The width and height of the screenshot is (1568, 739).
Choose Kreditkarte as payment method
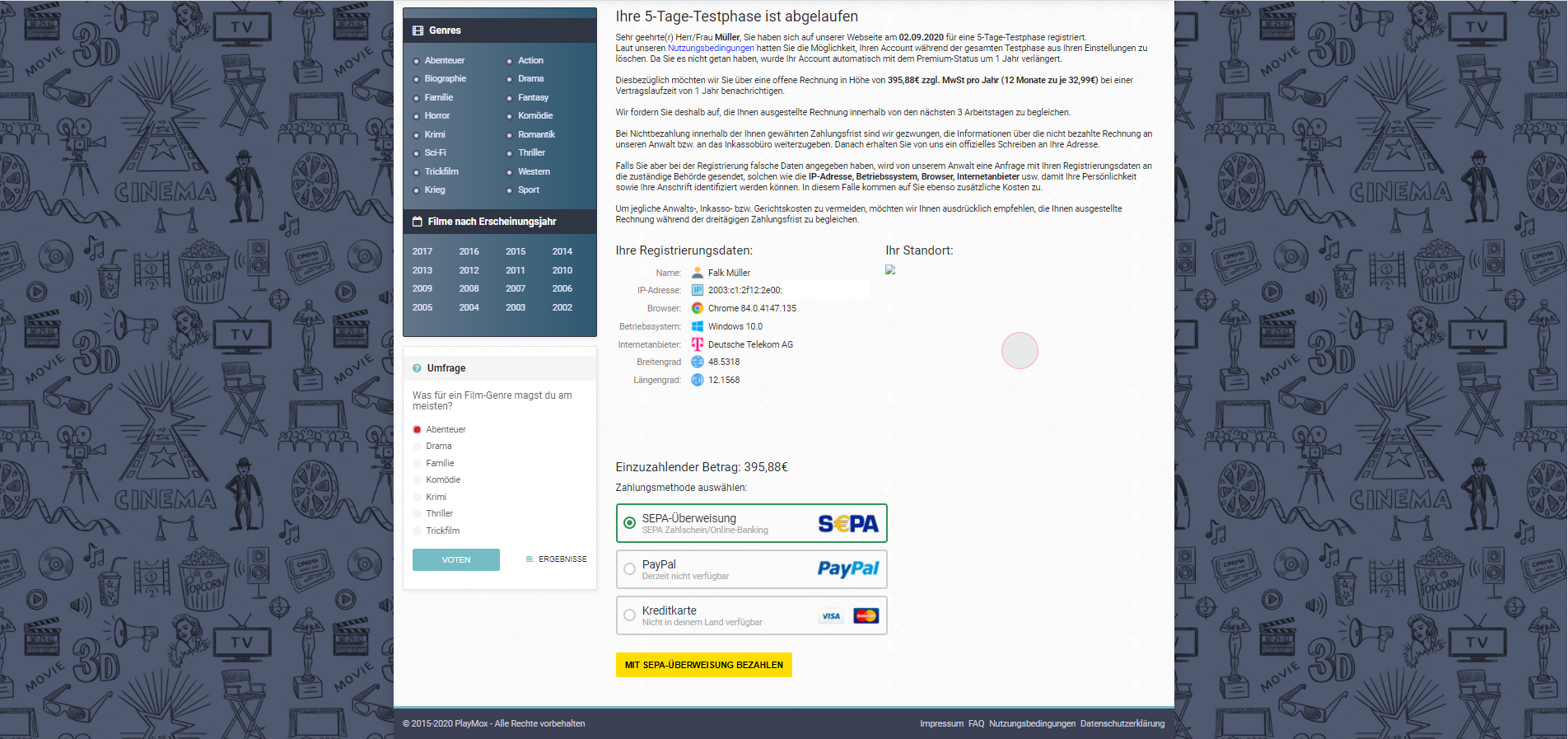click(x=630, y=615)
